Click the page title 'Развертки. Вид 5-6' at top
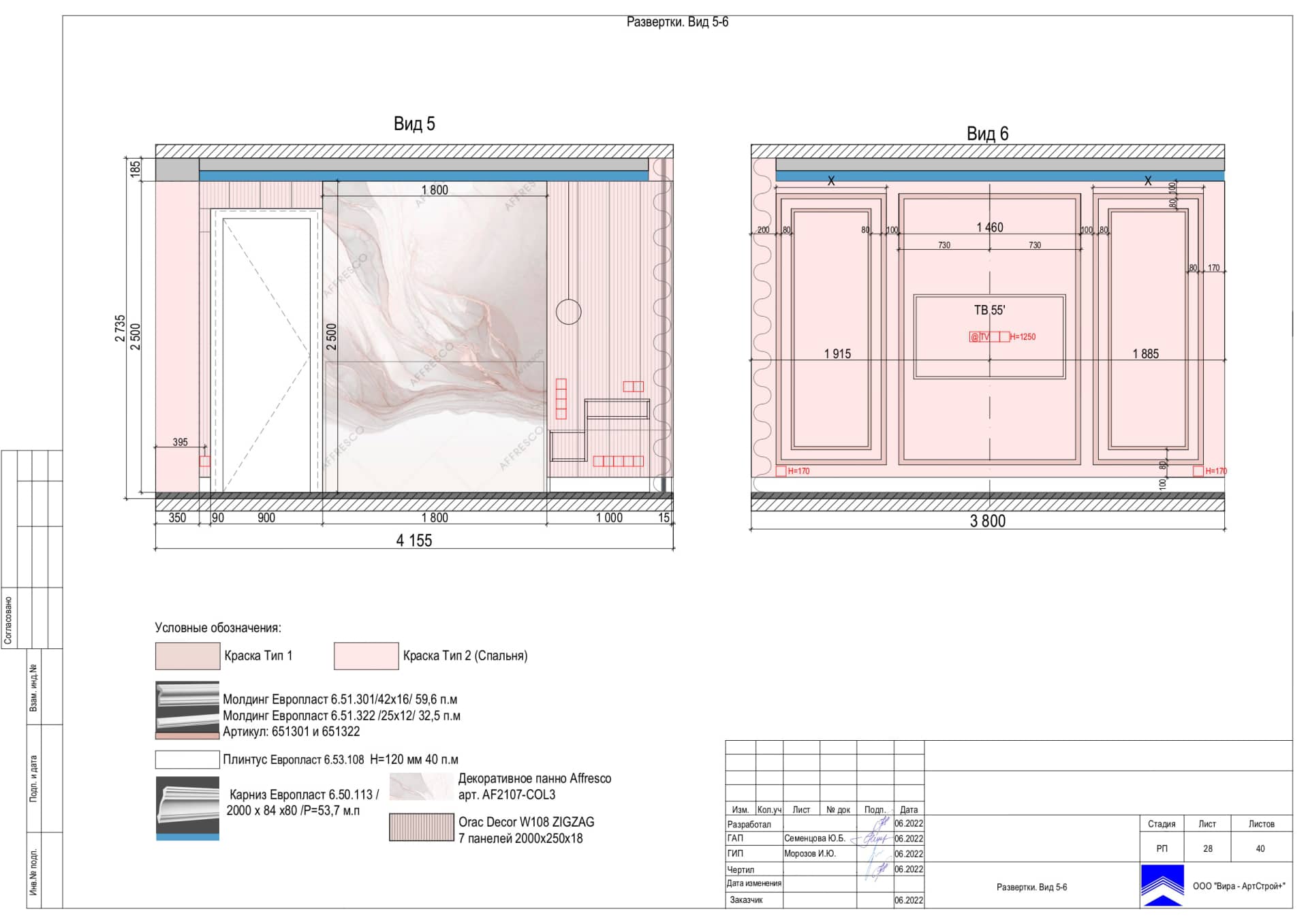Screen dimensions: 1308x924 pyautogui.click(x=677, y=22)
